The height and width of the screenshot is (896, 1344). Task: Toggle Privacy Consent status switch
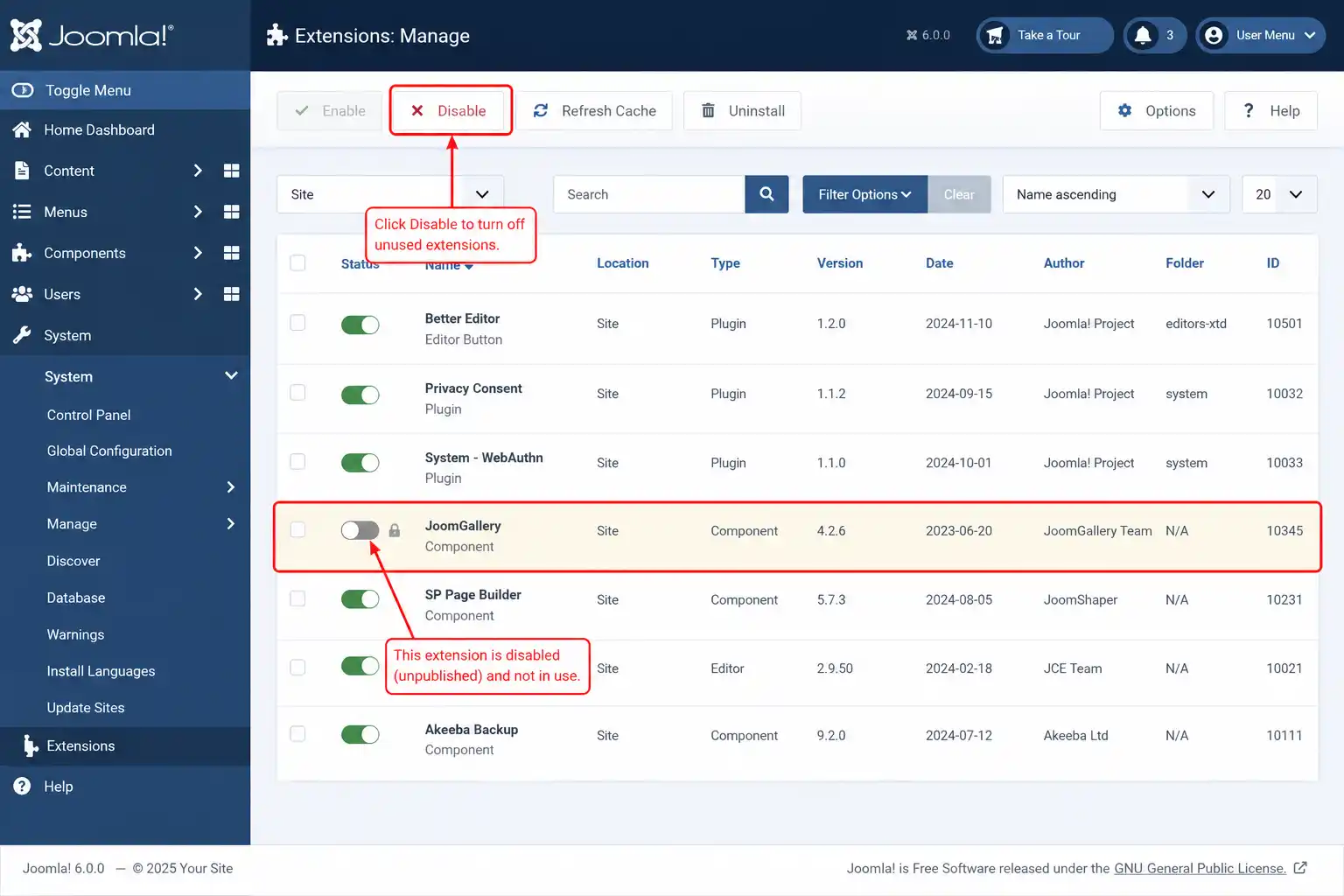coord(360,395)
